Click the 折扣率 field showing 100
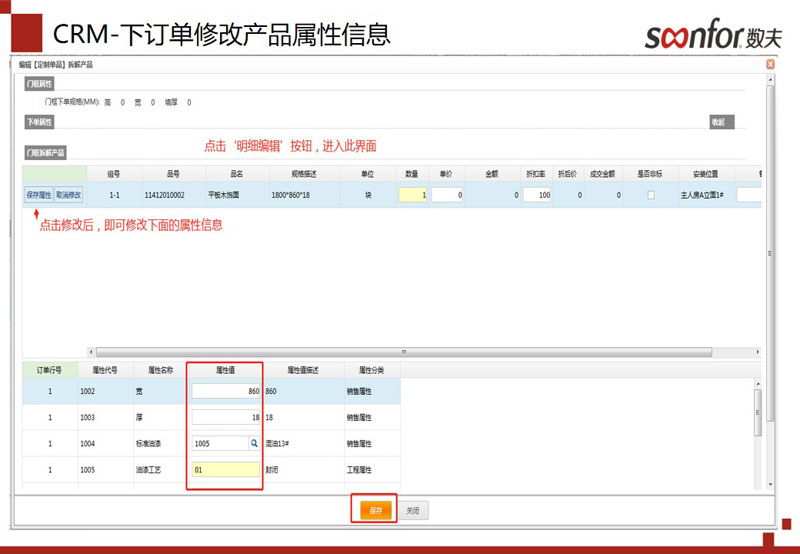 (538, 195)
